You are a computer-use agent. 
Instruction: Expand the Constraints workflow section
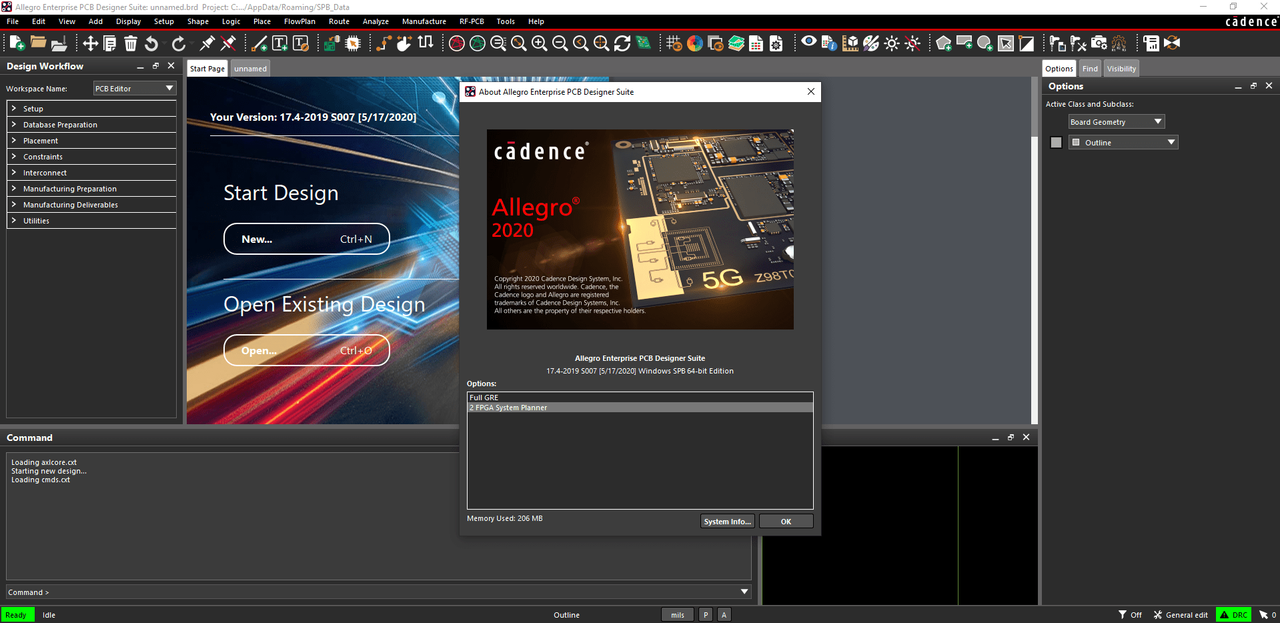tap(92, 157)
